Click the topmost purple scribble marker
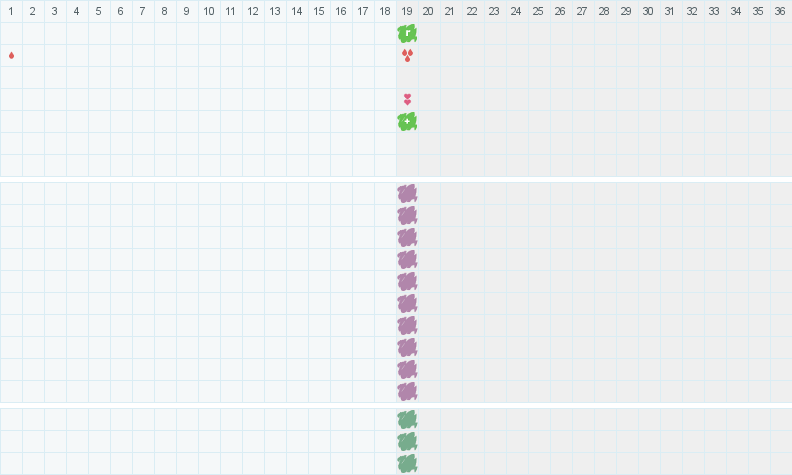The height and width of the screenshot is (475, 792). [407, 194]
